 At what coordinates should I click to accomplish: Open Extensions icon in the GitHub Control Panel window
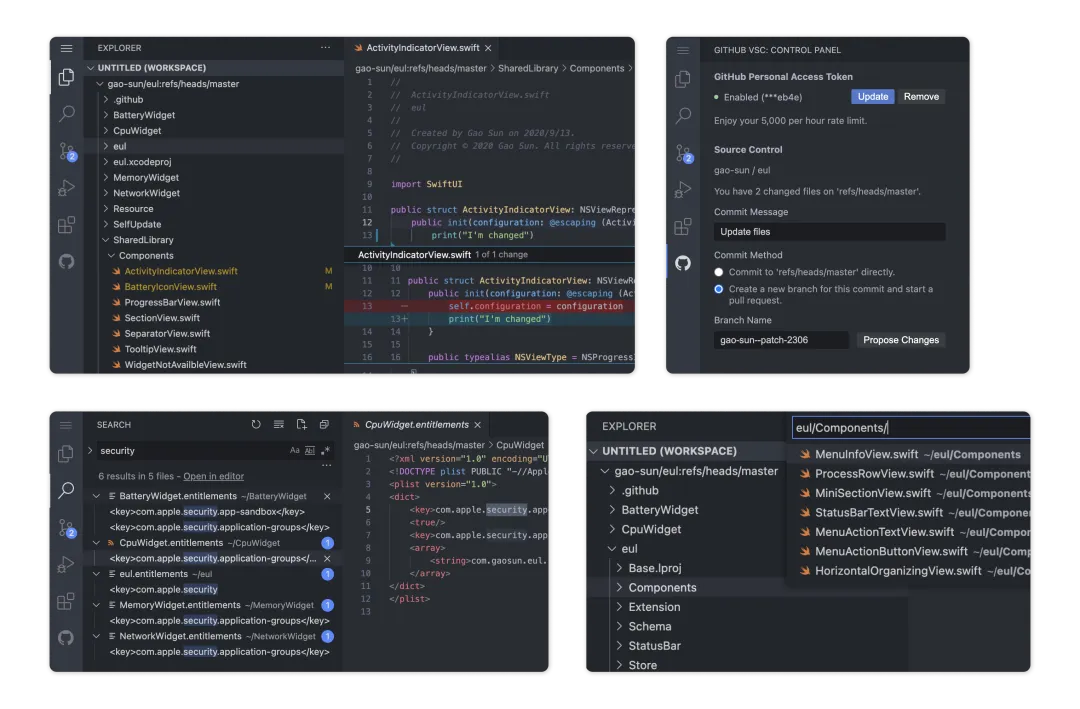(683, 227)
